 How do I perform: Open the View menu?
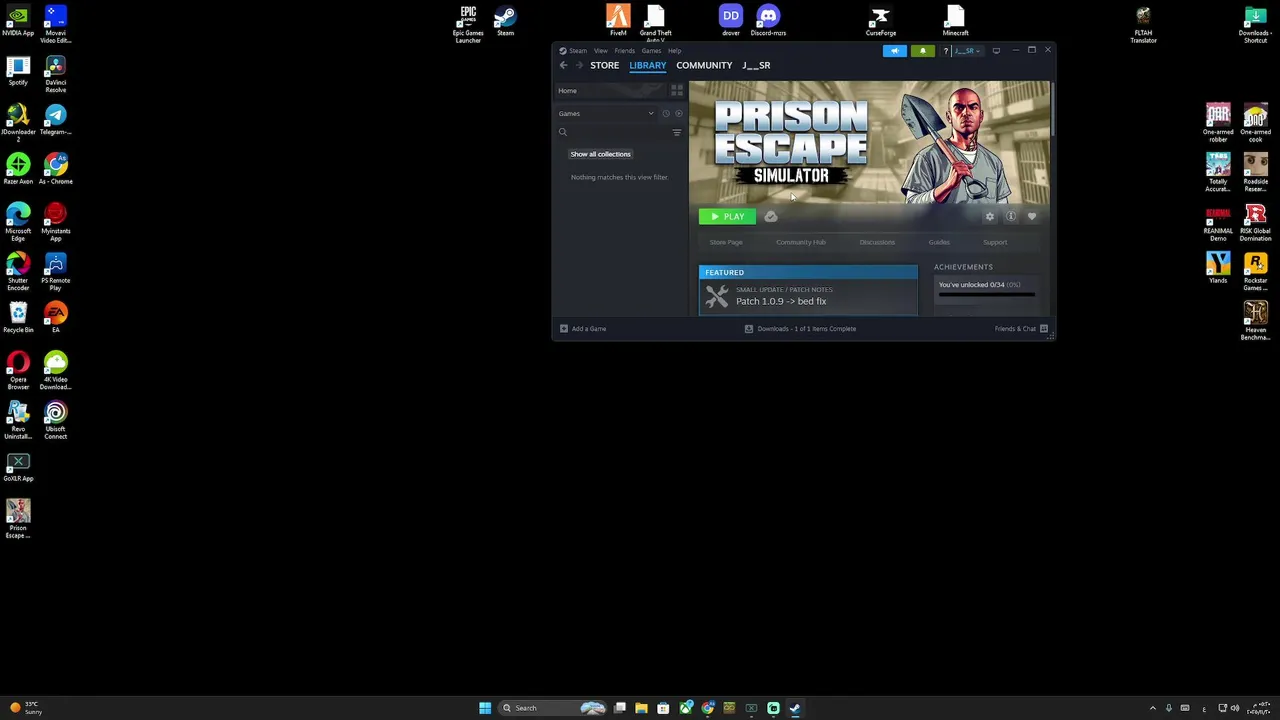coord(601,50)
